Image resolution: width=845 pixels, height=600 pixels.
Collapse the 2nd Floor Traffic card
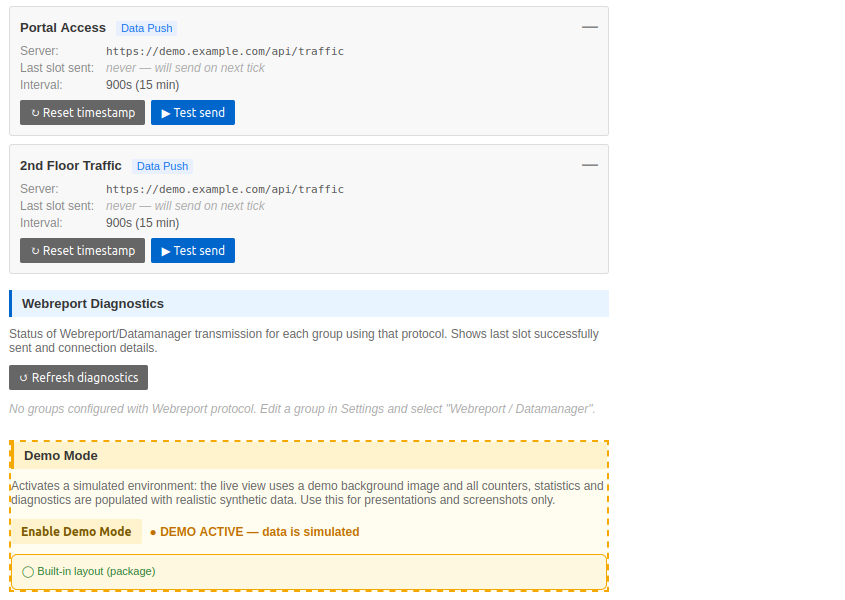click(x=590, y=165)
